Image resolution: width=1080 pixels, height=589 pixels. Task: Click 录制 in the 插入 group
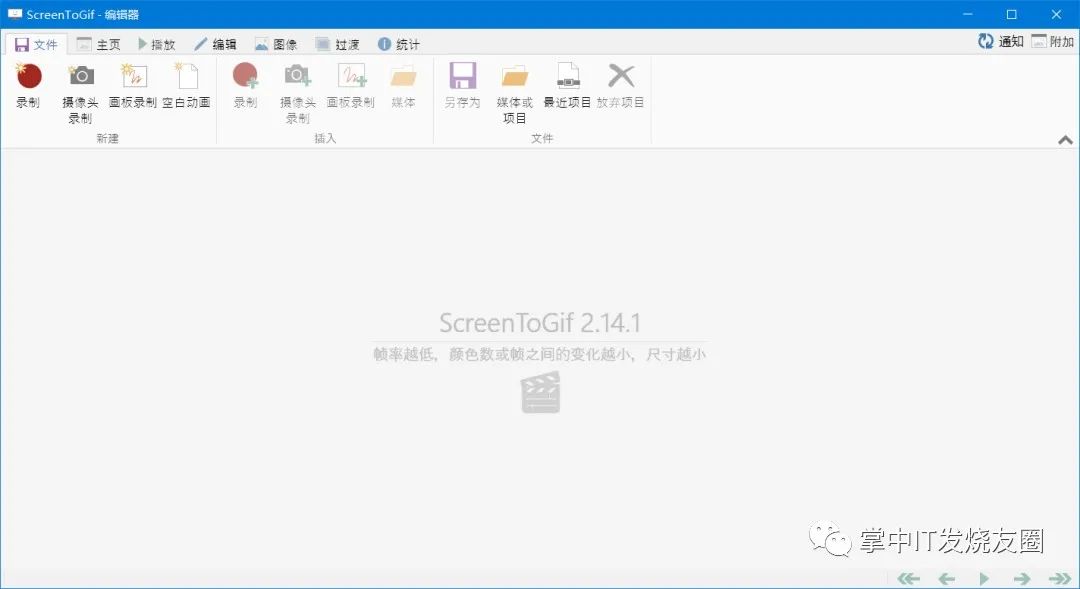click(x=245, y=86)
